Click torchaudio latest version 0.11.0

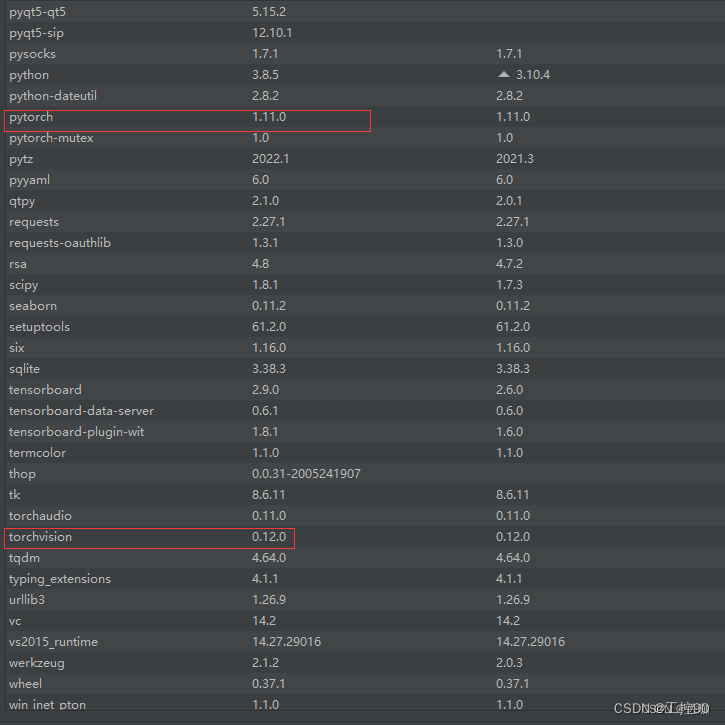tap(513, 516)
